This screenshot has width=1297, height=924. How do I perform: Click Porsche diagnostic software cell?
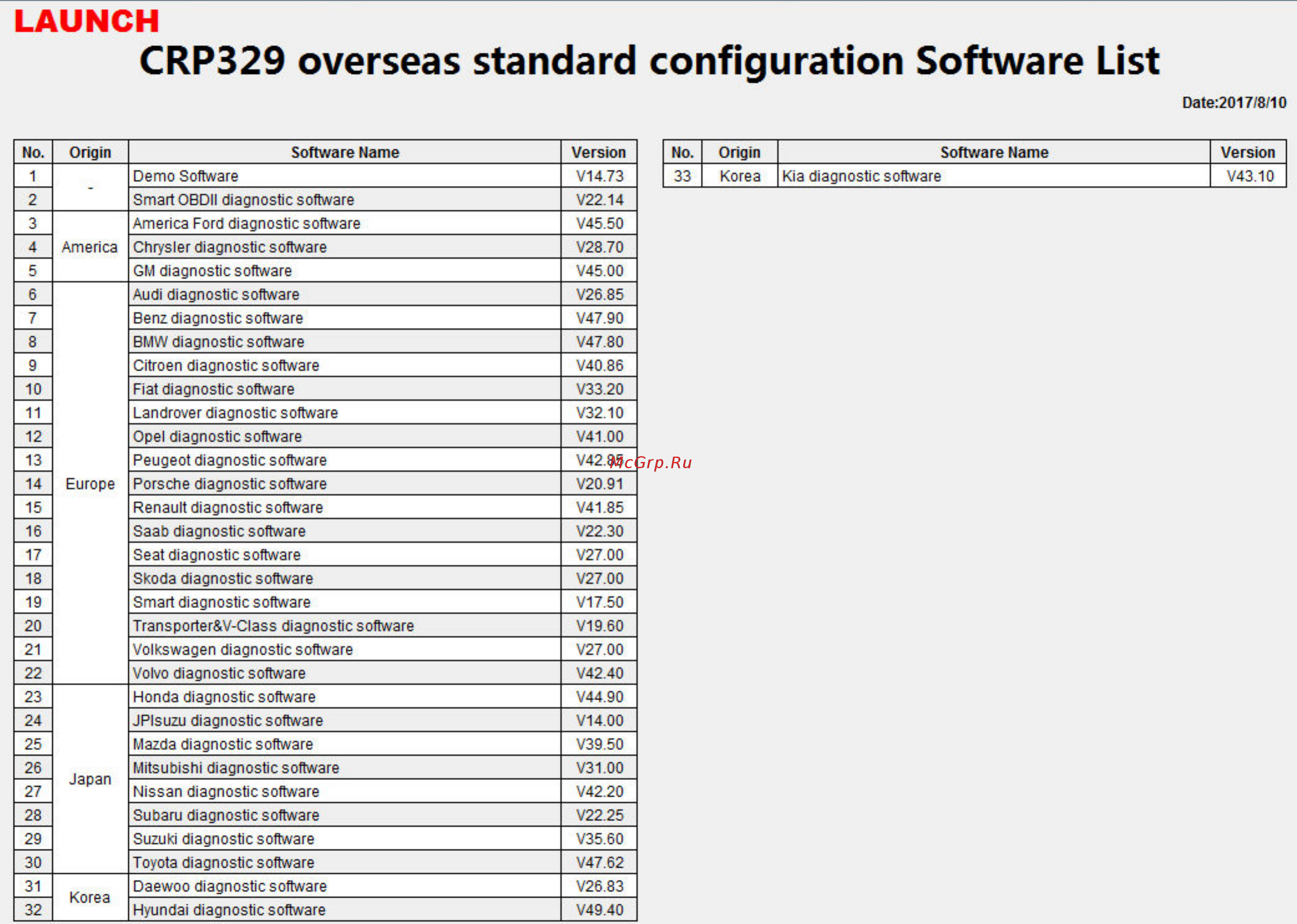pos(345,484)
